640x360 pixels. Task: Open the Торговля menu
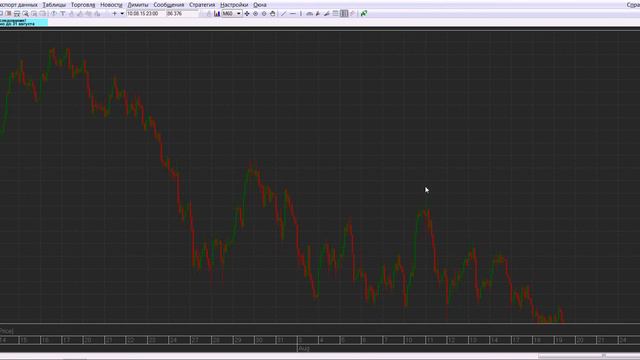point(83,5)
